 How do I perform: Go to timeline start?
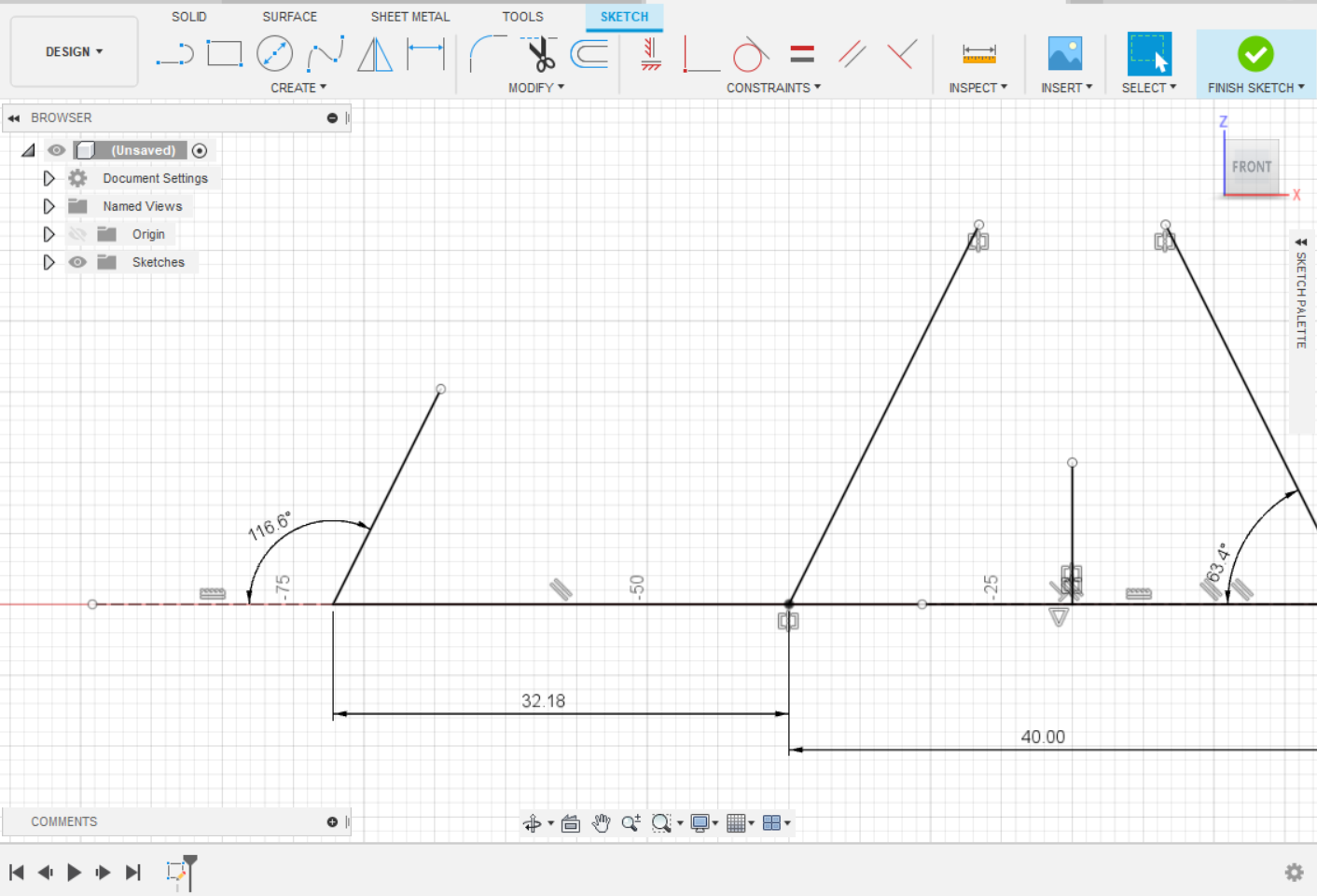[17, 872]
